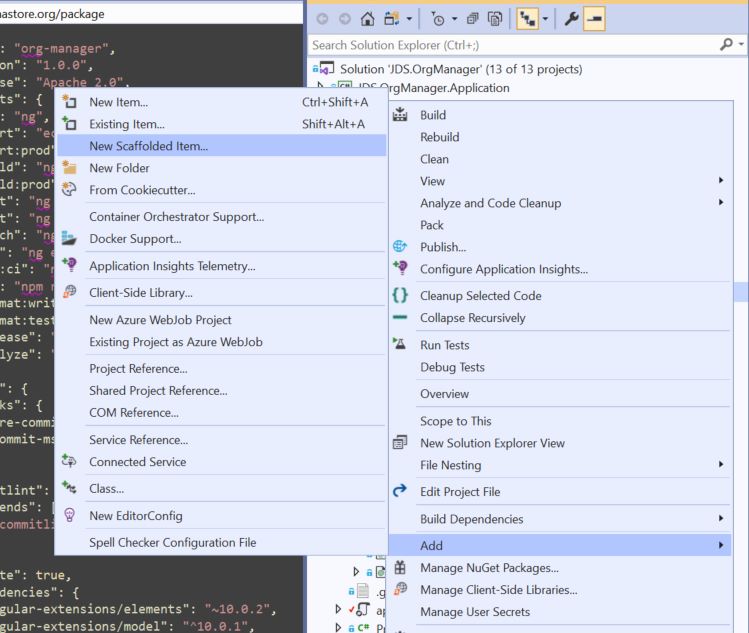Switch views using the solutions and folders icon
Viewport: 749px width, 633px height.
pyautogui.click(x=392, y=19)
